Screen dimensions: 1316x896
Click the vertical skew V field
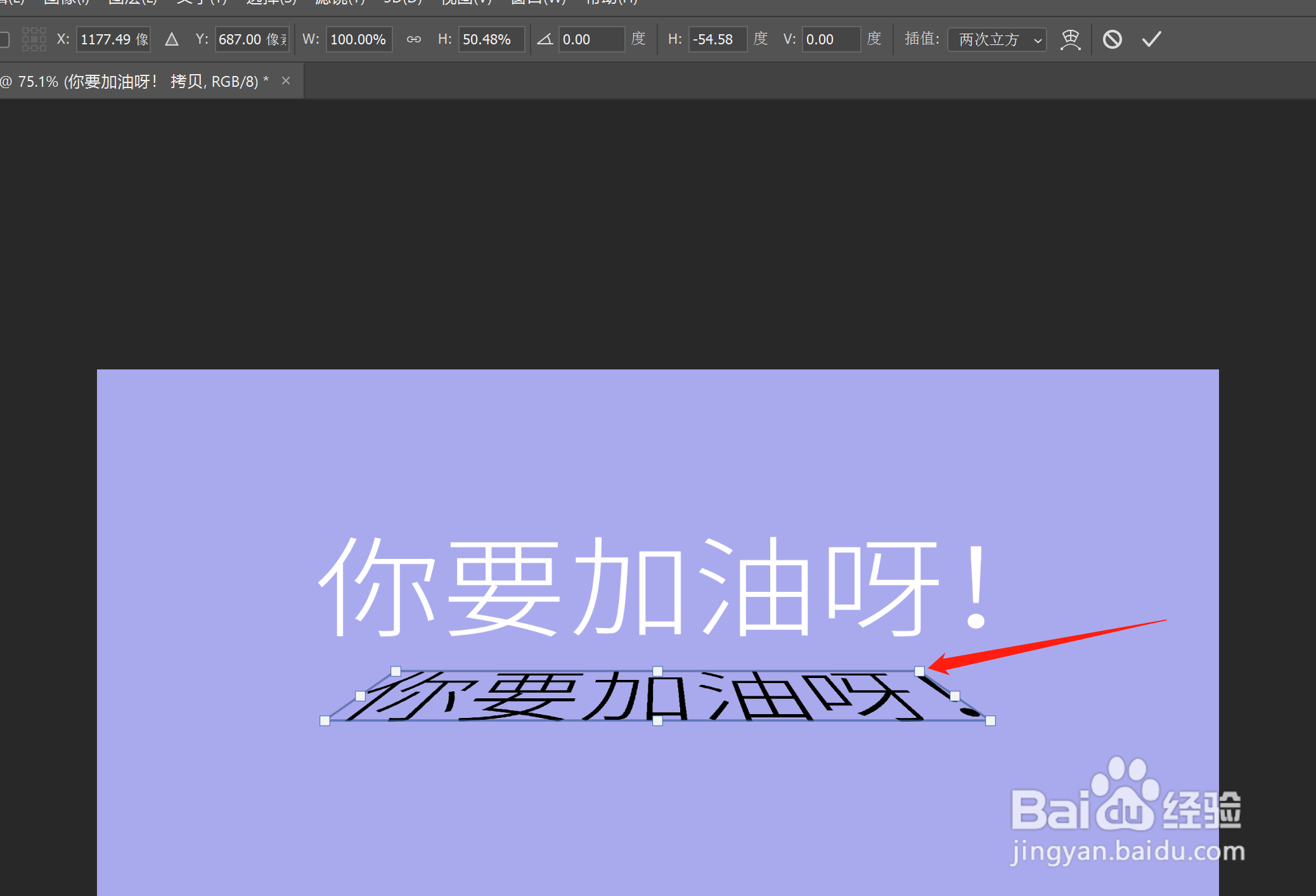pyautogui.click(x=831, y=39)
